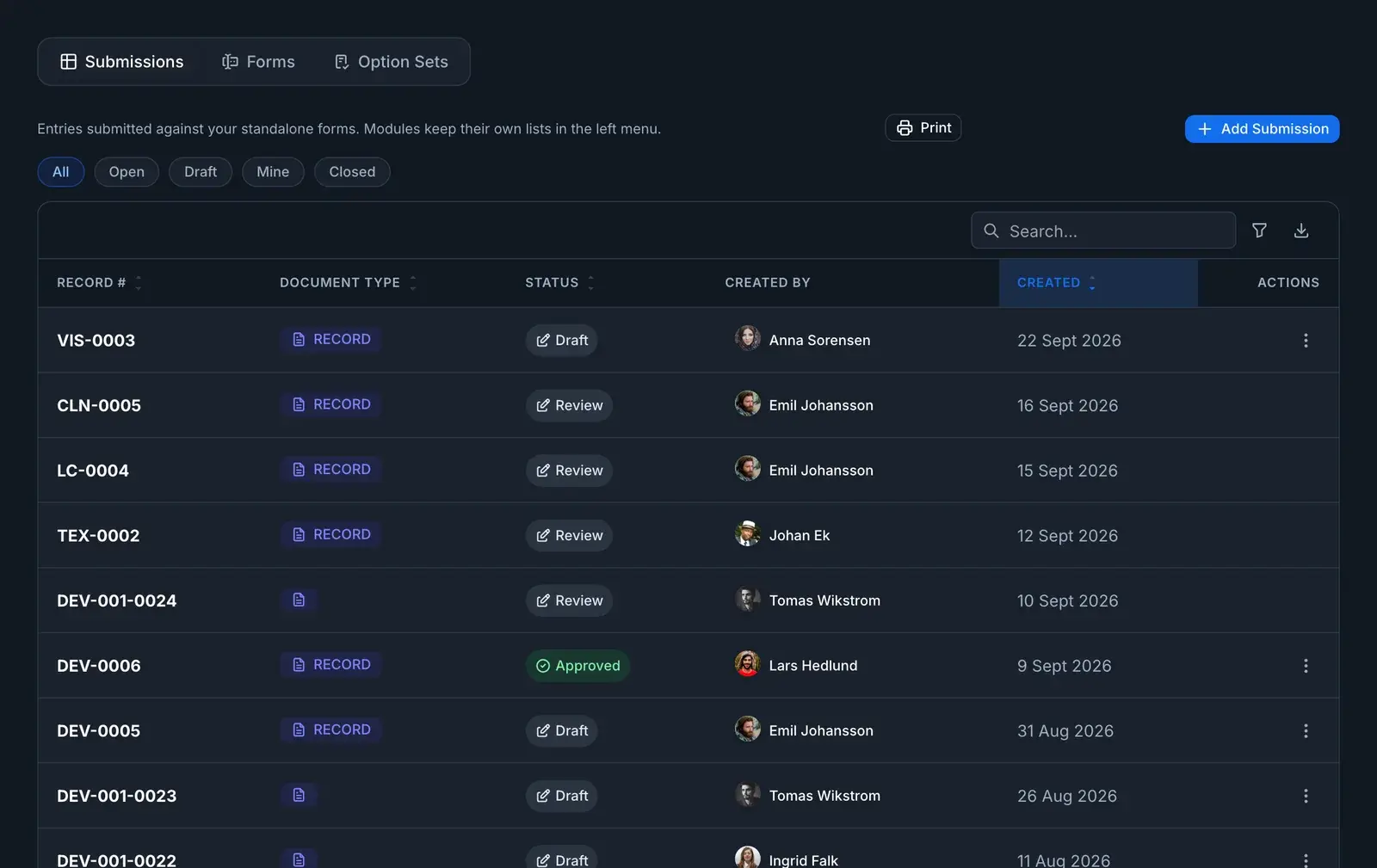Viewport: 1377px width, 868px height.
Task: Click date 22 Sept 2026
Action: 1069,341
